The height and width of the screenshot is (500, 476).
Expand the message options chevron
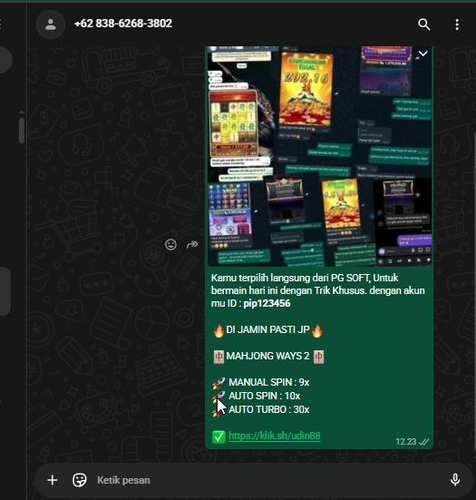(x=423, y=53)
